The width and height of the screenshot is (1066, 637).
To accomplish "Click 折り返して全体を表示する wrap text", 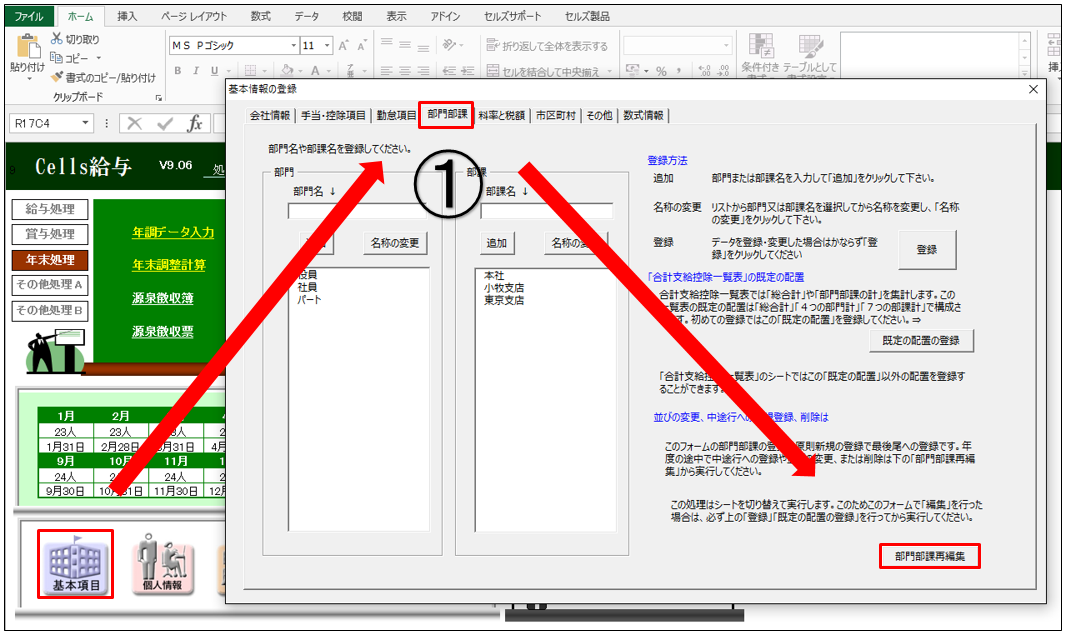I will 547,46.
